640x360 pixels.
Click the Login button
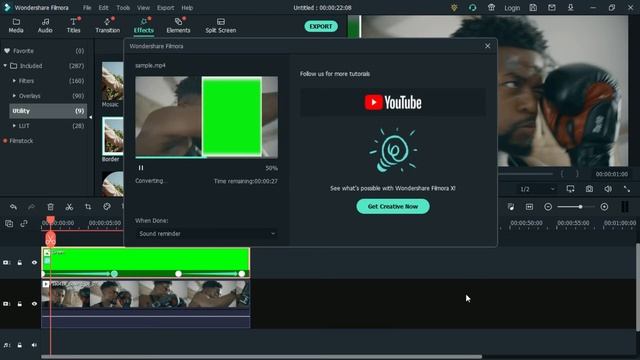coord(512,8)
